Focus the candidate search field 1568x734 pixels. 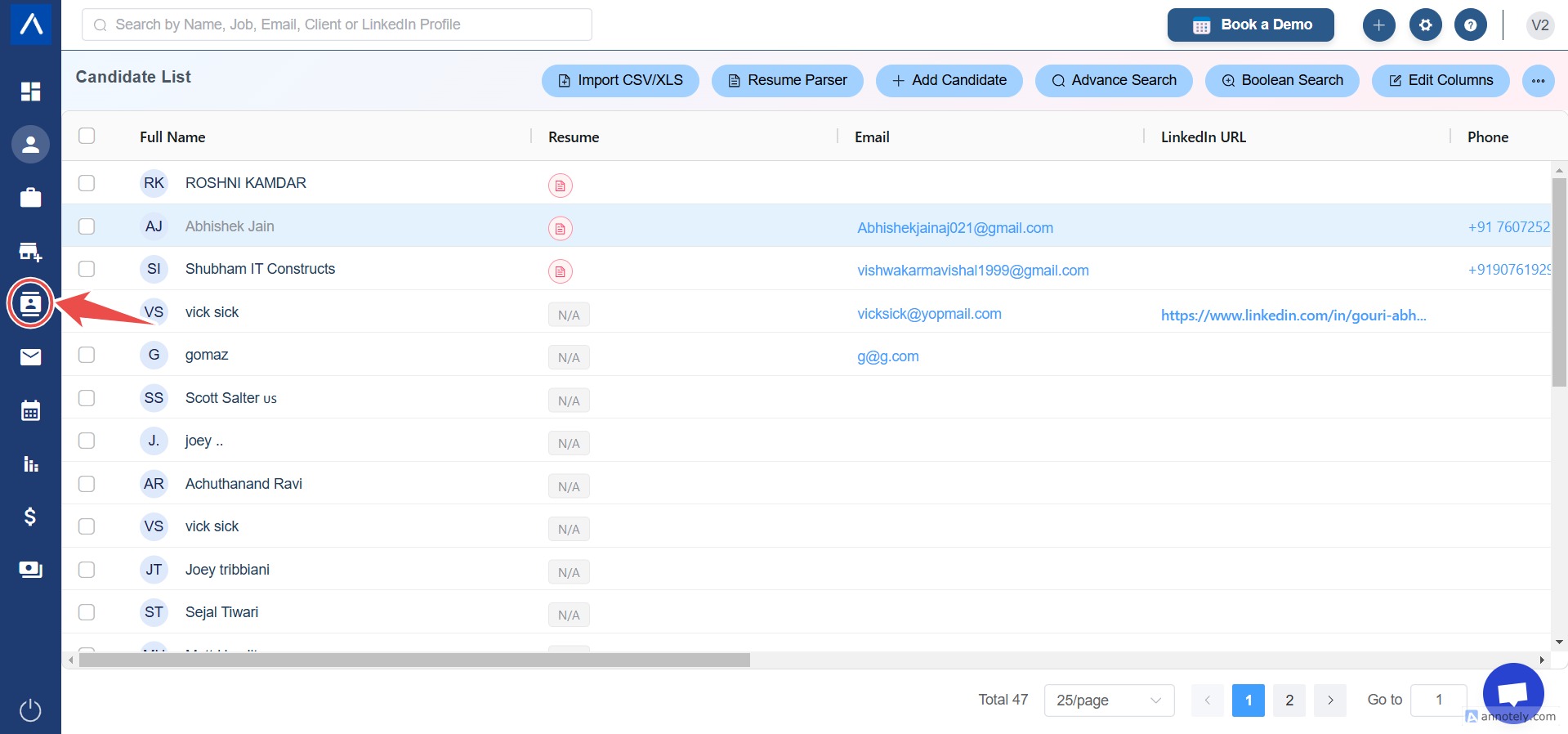pyautogui.click(x=337, y=25)
